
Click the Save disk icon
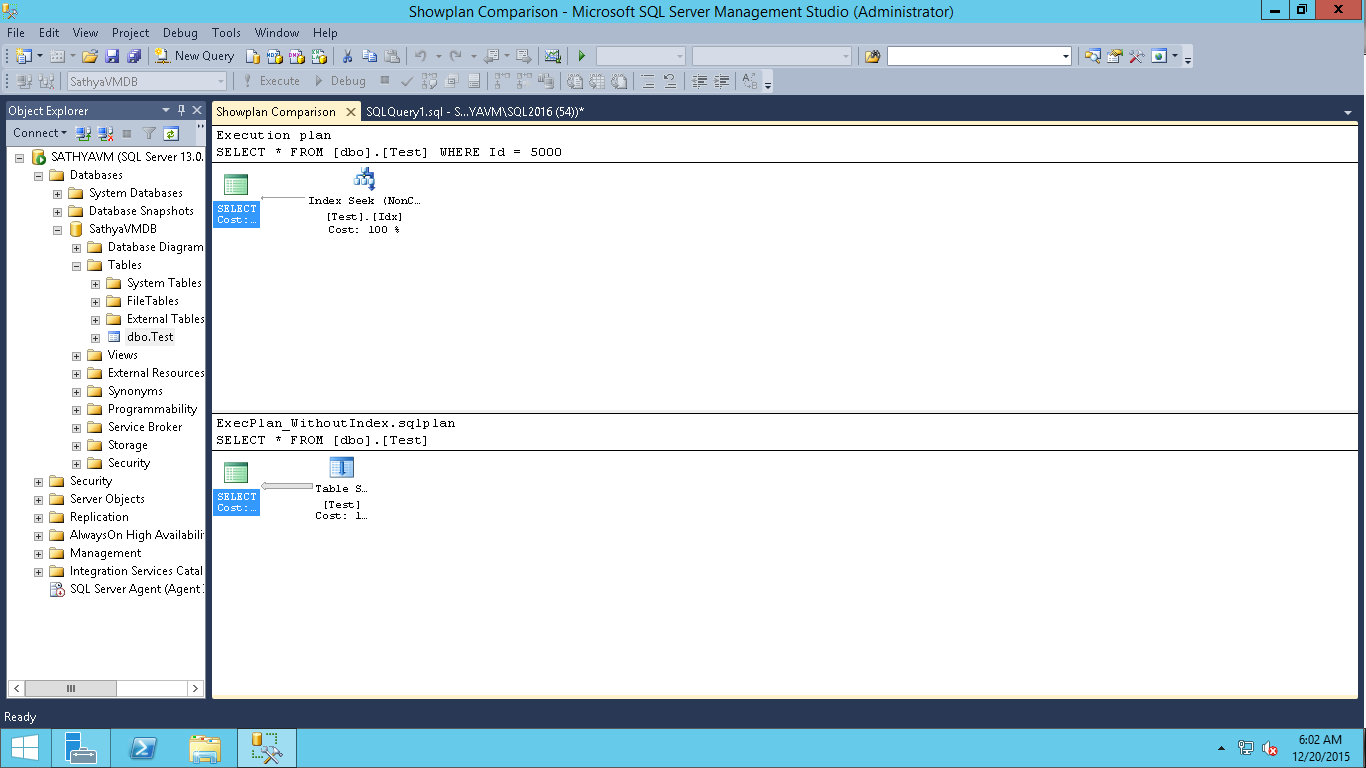click(112, 56)
